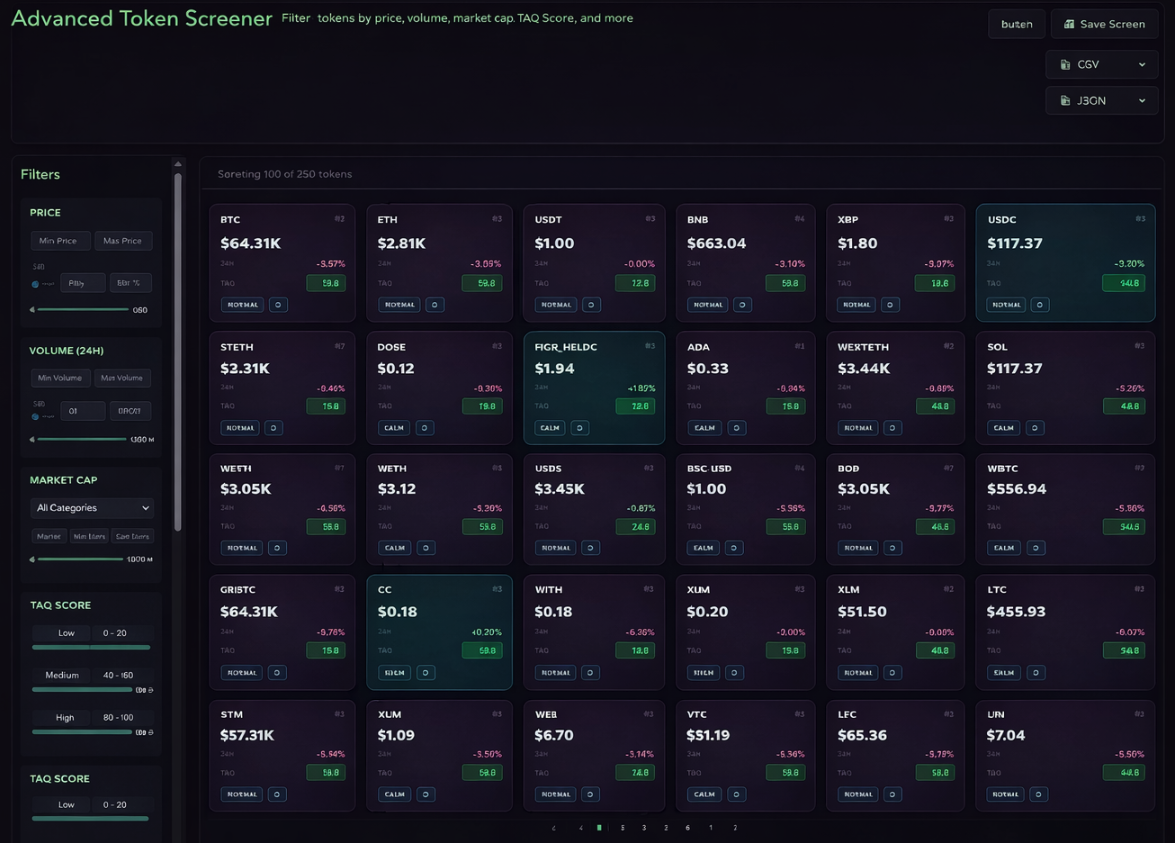
Task: Click the JSON file icon in the export panel
Action: pyautogui.click(x=1064, y=100)
